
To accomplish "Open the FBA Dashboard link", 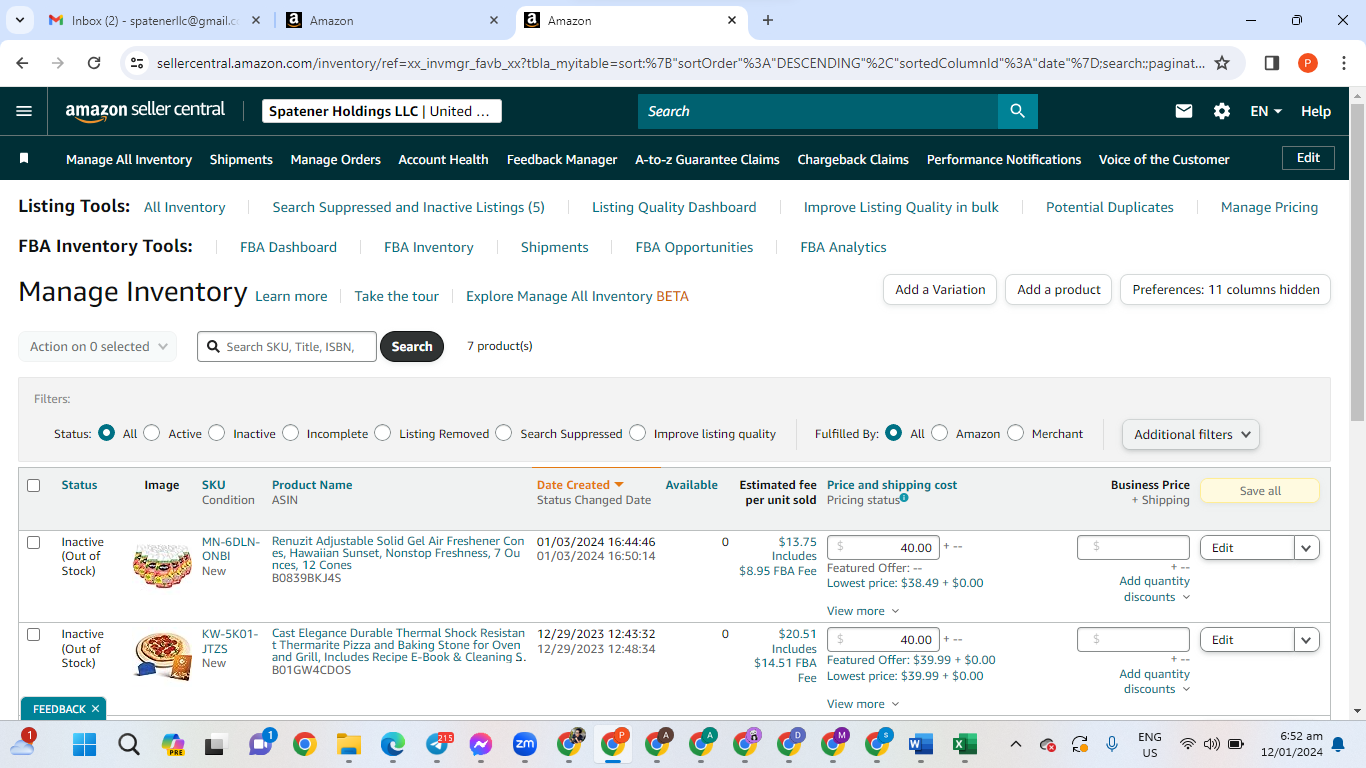I will pos(288,247).
